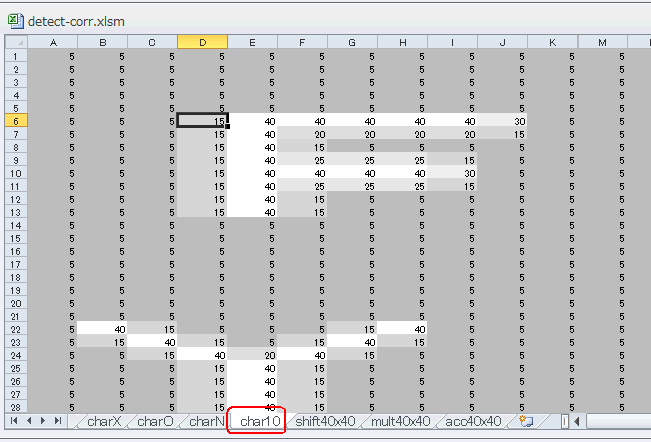
Task: Click cell G23 containing 40
Action: 352,342
